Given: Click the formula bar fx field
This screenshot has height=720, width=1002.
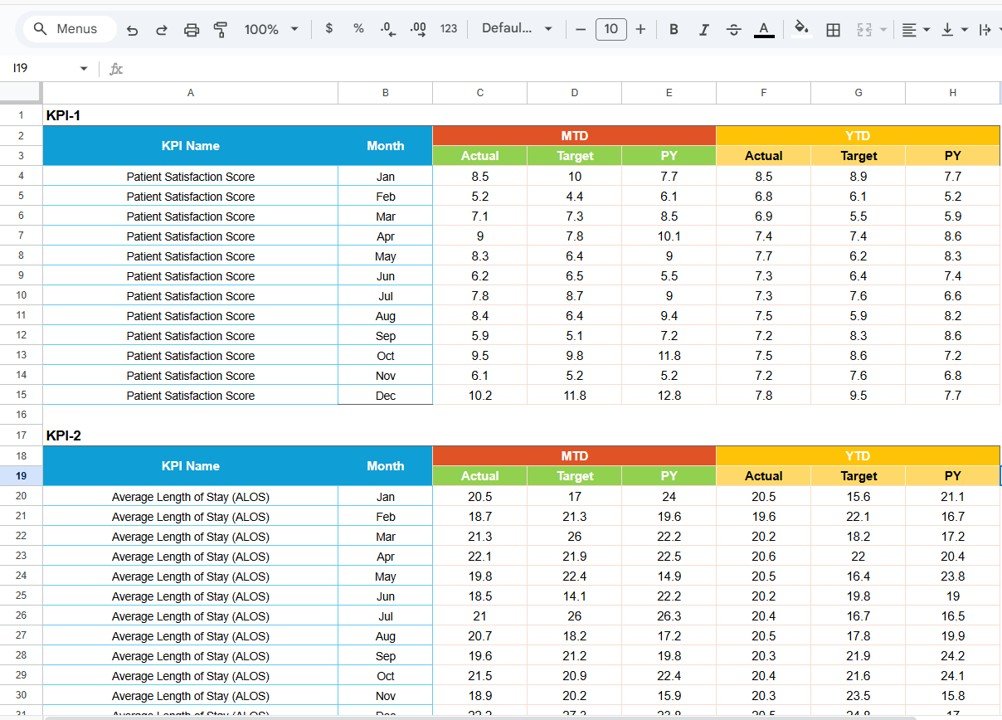Looking at the screenshot, I should click(x=116, y=68).
